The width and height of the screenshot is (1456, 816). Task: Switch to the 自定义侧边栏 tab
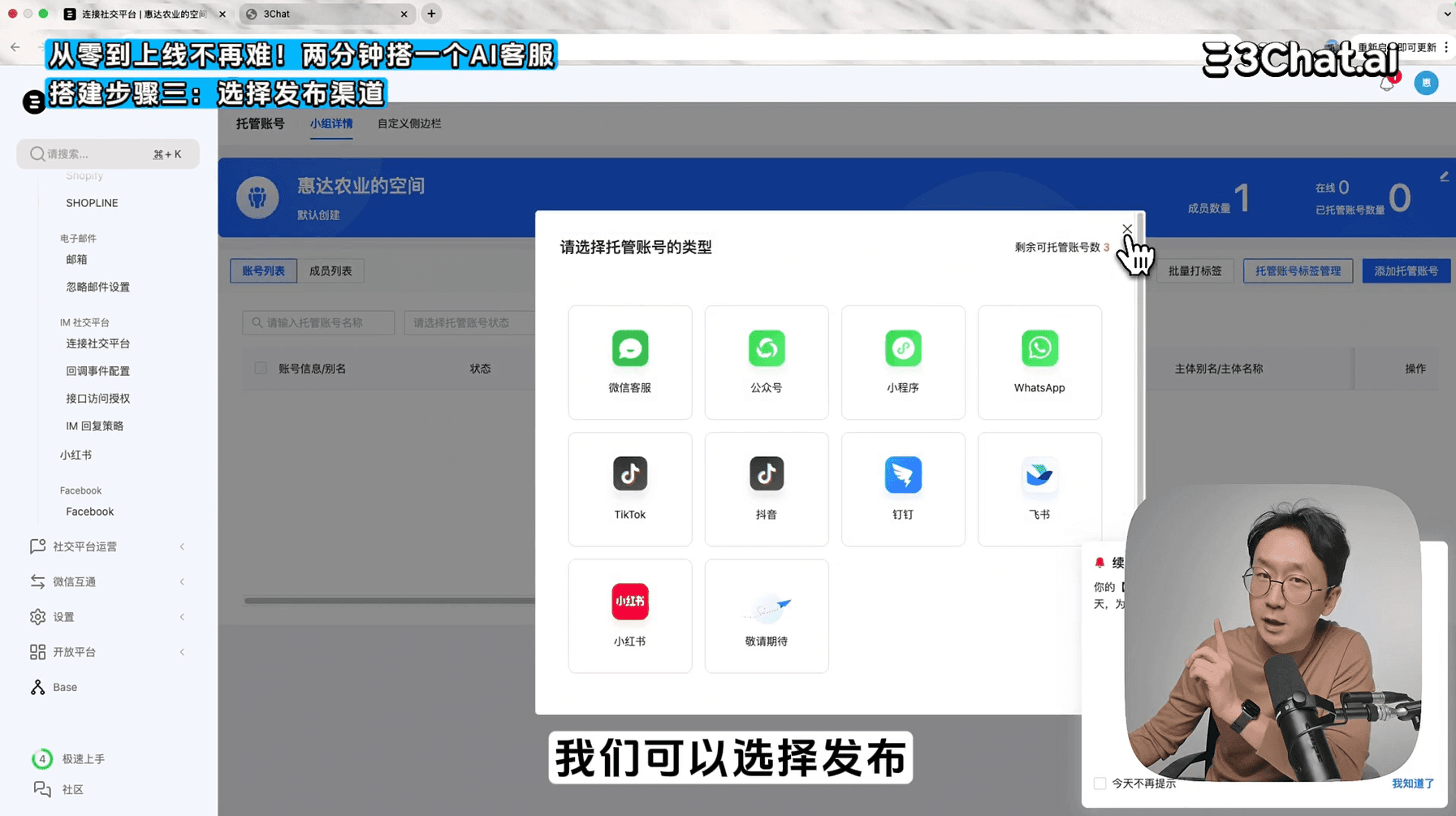[409, 123]
